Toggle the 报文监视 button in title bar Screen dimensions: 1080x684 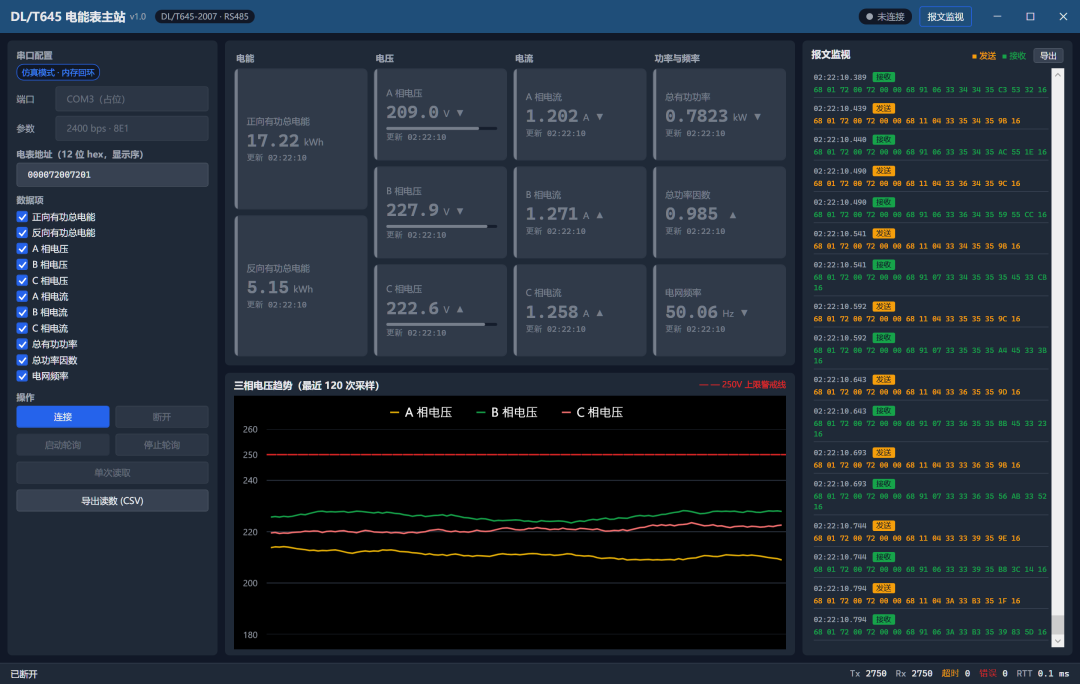(x=945, y=17)
